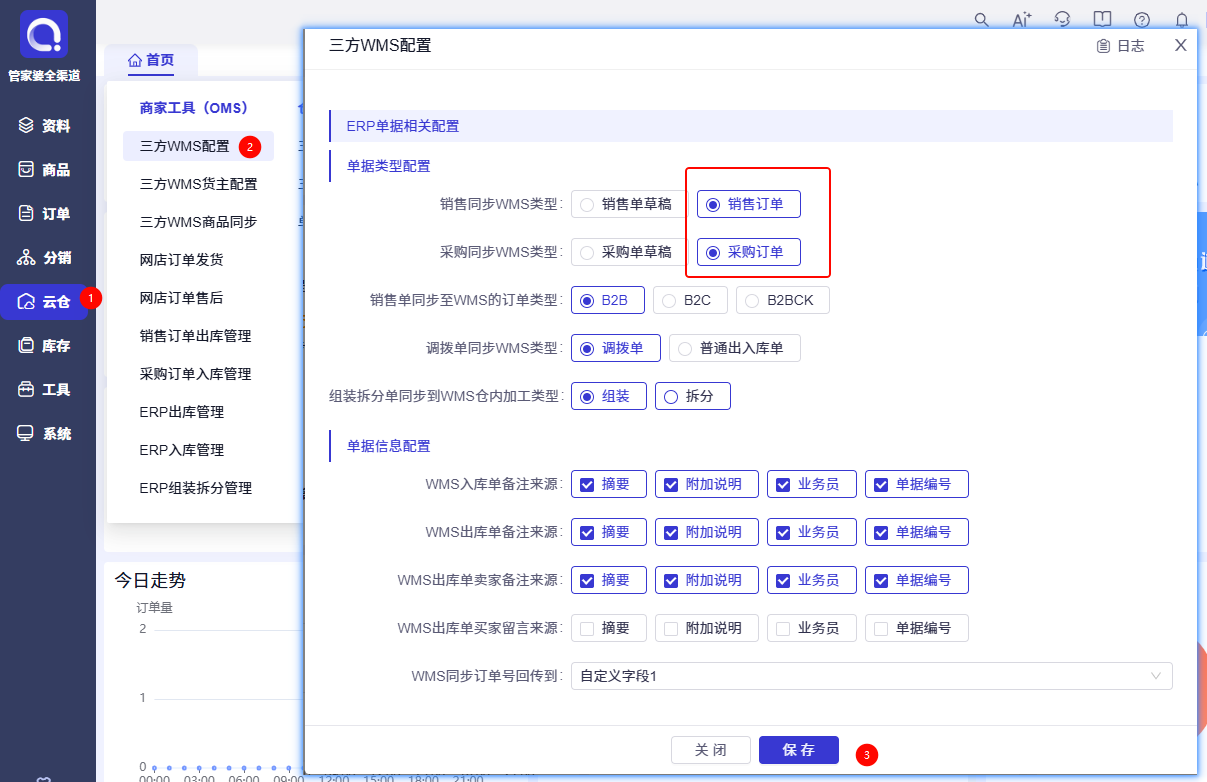Open the manual book icon
The width and height of the screenshot is (1207, 782).
(1102, 19)
